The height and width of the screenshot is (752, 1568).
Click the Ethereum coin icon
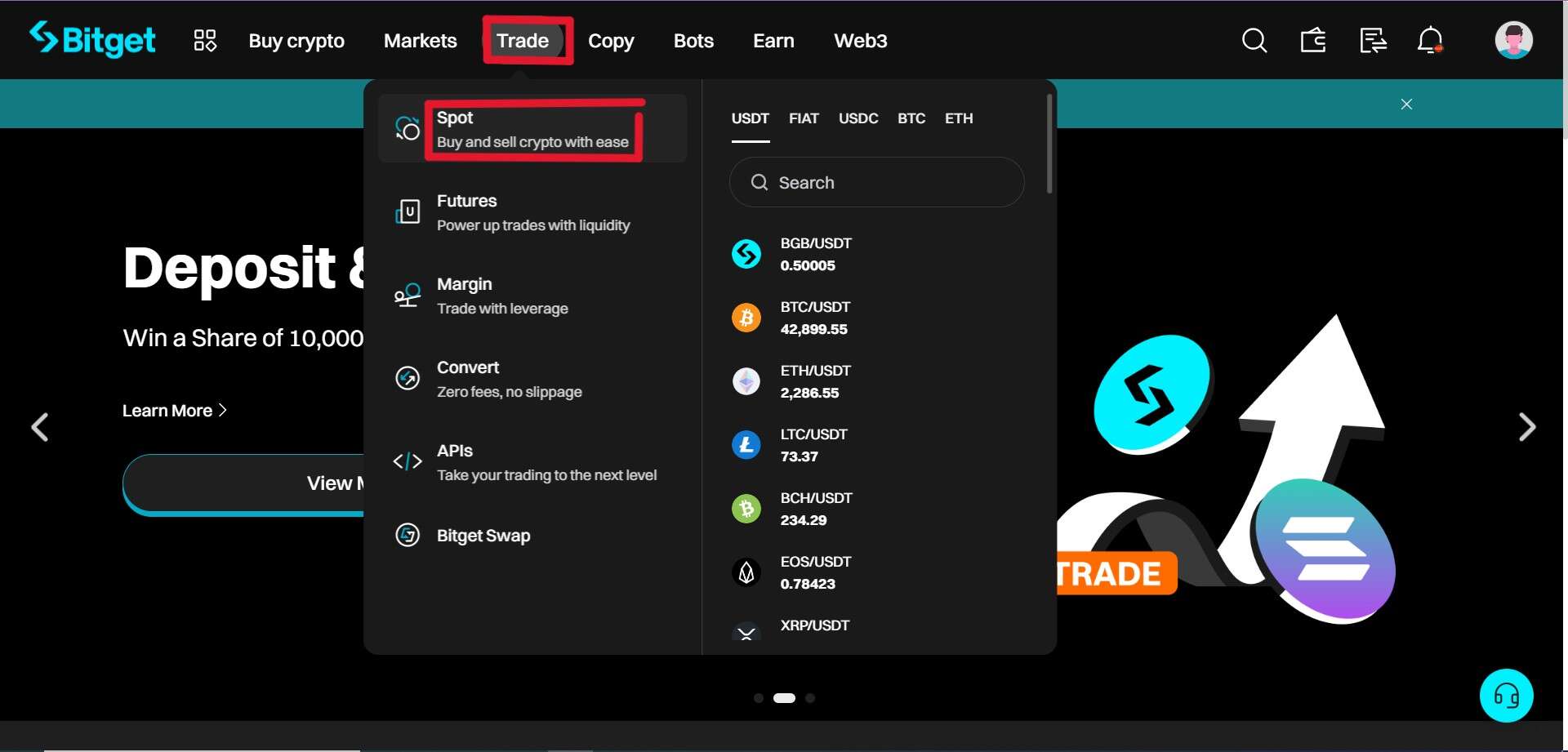click(x=746, y=381)
